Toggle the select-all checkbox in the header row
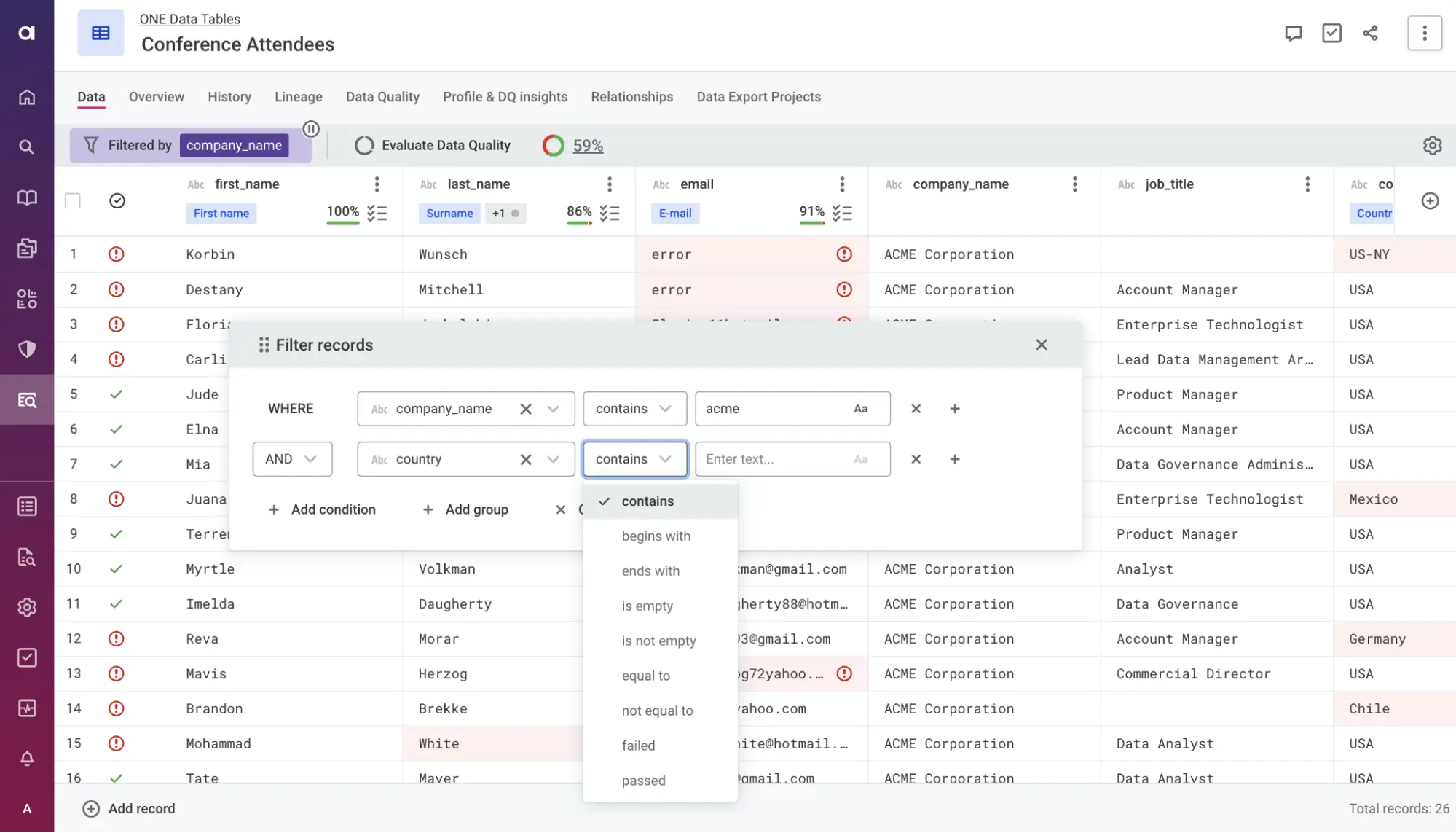The height and width of the screenshot is (833, 1456). point(73,200)
